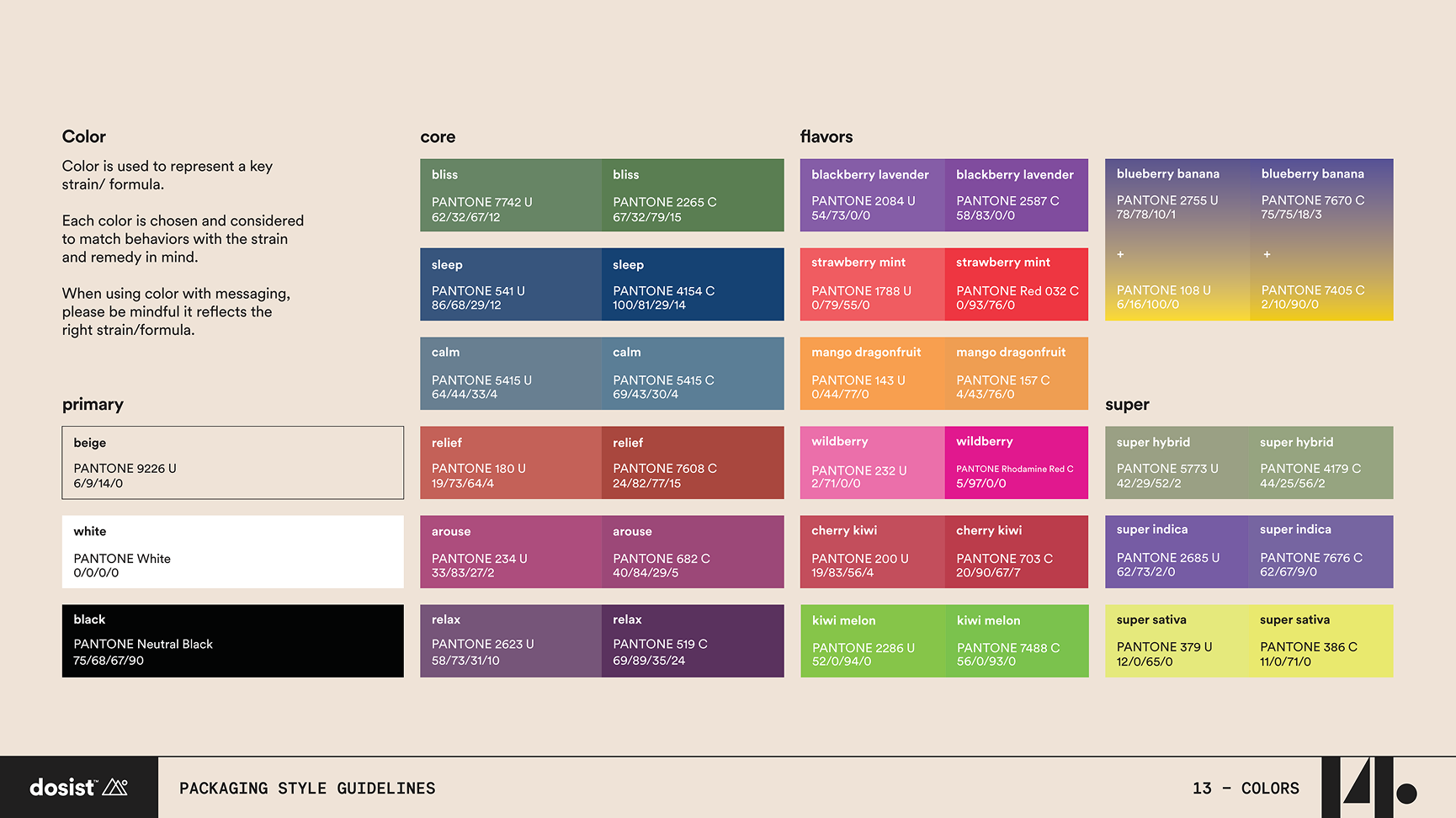Click the white PANTONE White swatch
The height and width of the screenshot is (818, 1456).
pos(233,552)
